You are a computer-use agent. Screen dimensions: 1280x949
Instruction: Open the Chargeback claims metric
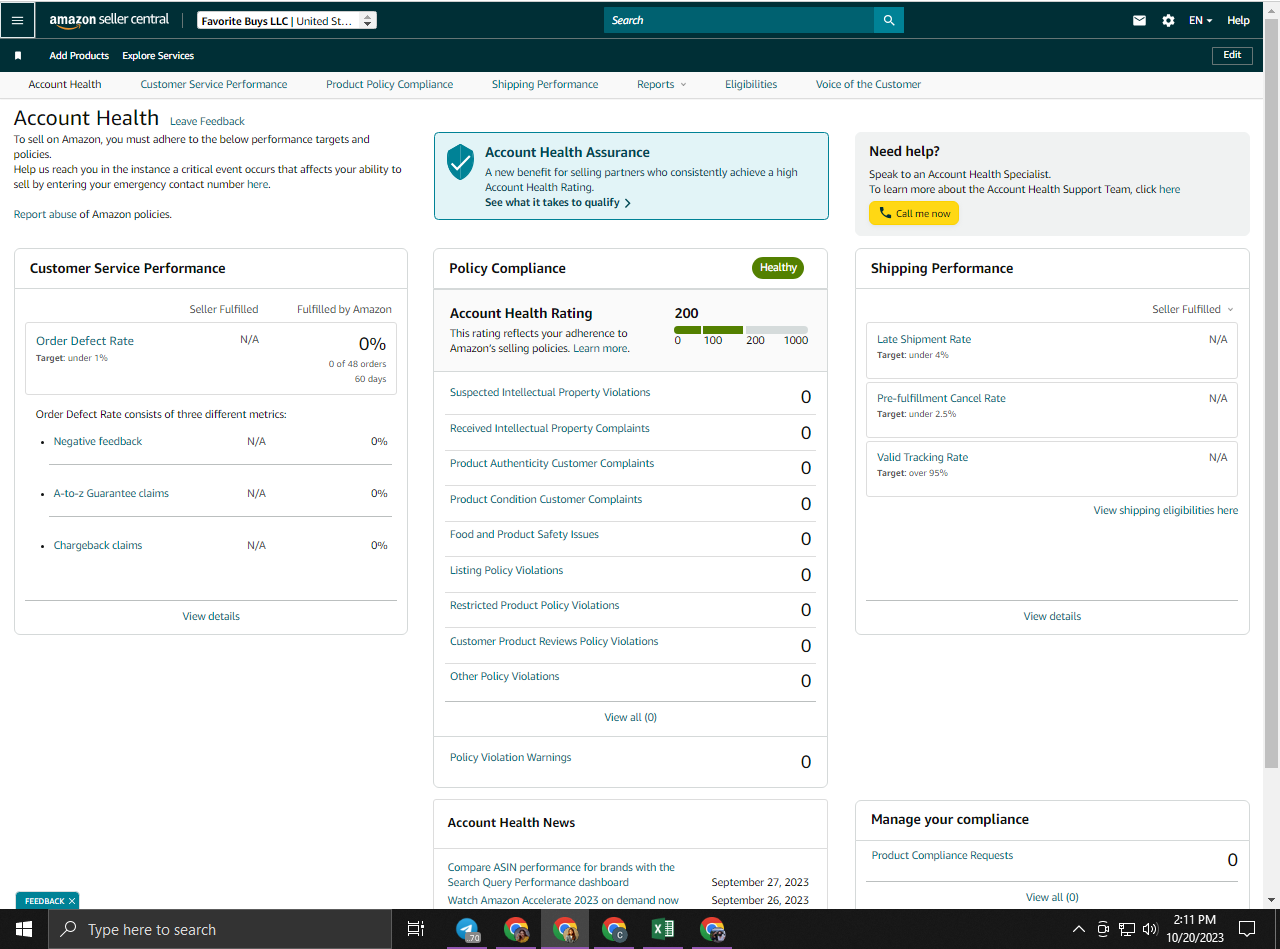pyautogui.click(x=98, y=546)
